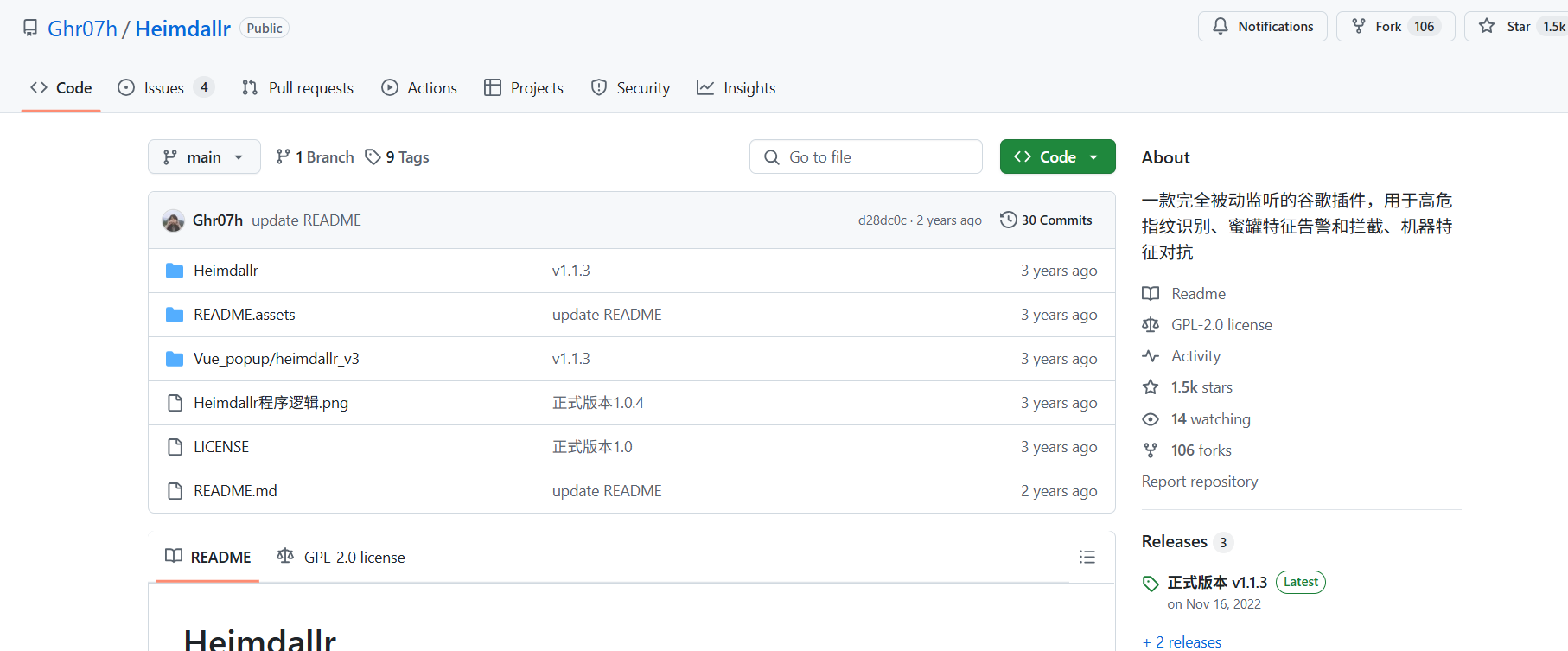
Task: Open the fork count 106
Action: (1425, 27)
